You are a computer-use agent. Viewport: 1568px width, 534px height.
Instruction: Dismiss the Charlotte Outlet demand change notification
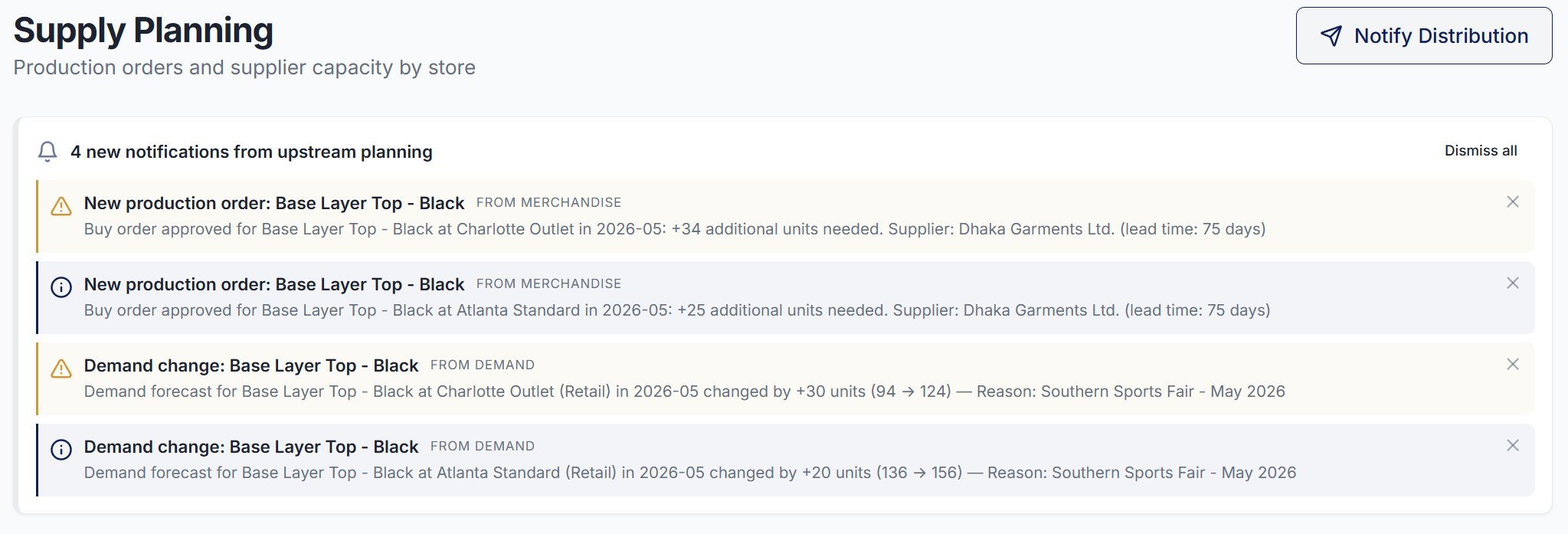1513,365
